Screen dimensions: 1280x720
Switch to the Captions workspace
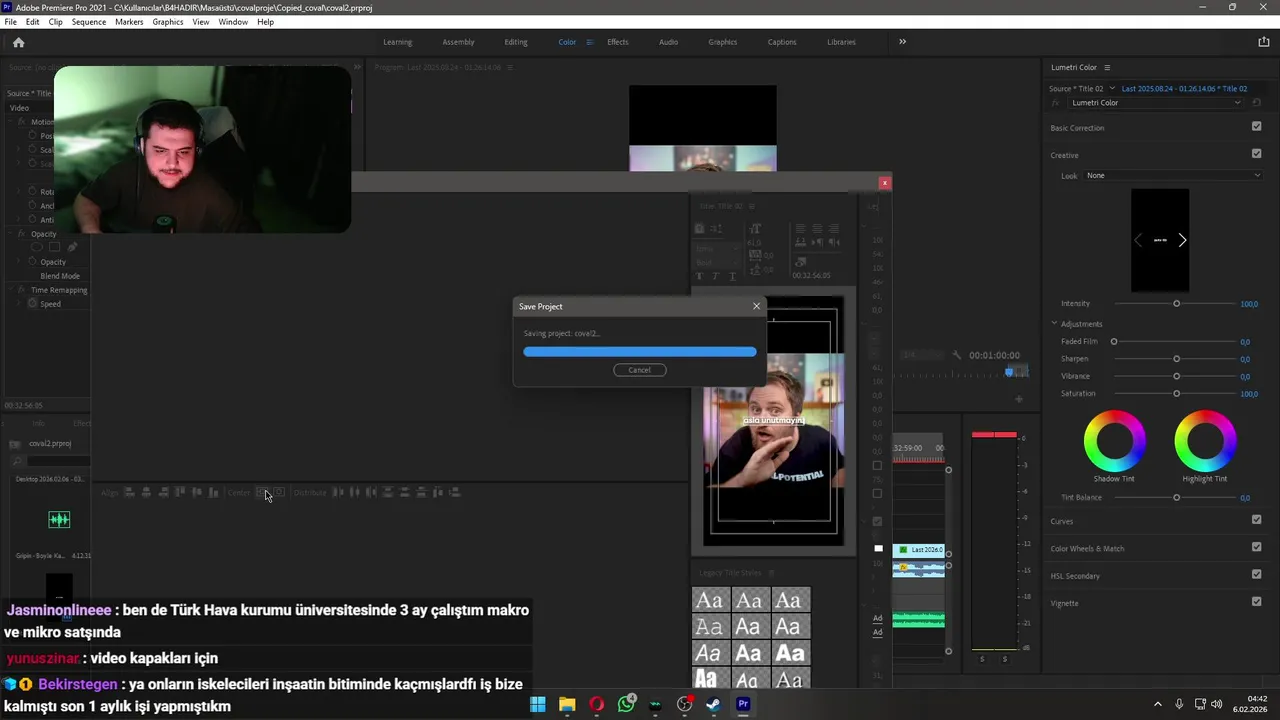pos(782,42)
